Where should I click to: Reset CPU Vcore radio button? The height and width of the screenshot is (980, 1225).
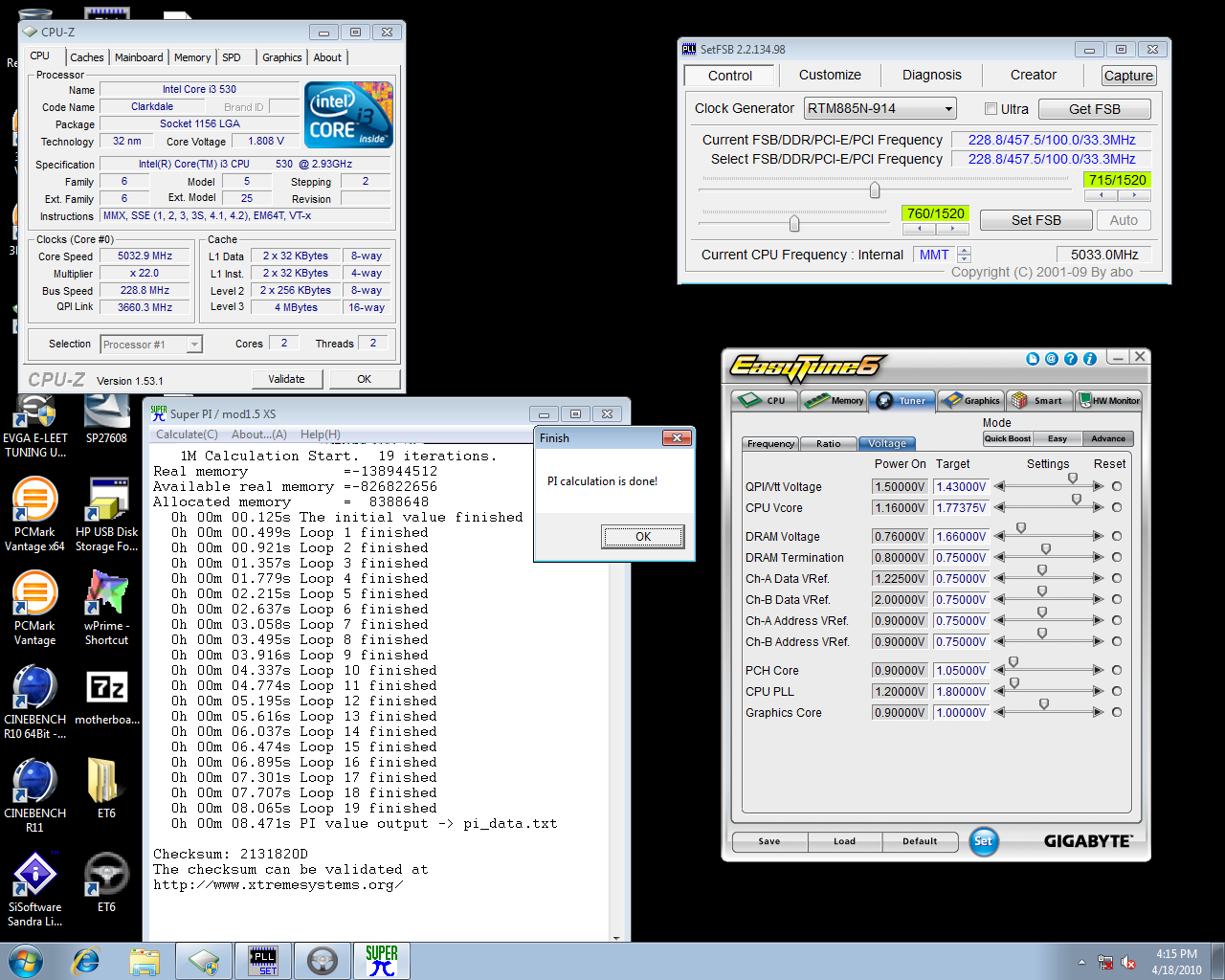click(x=1117, y=507)
